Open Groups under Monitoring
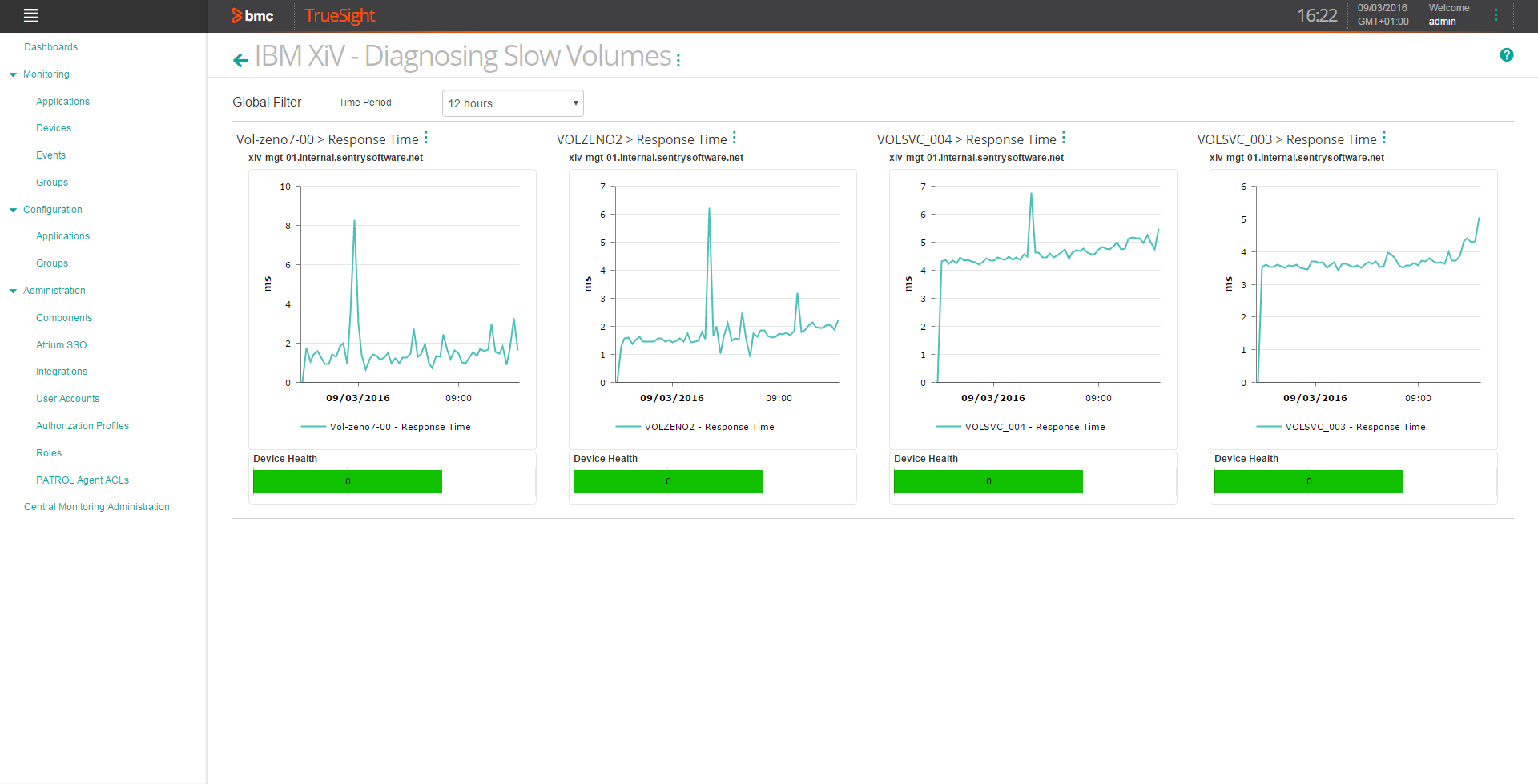This screenshot has width=1538, height=784. tap(52, 183)
